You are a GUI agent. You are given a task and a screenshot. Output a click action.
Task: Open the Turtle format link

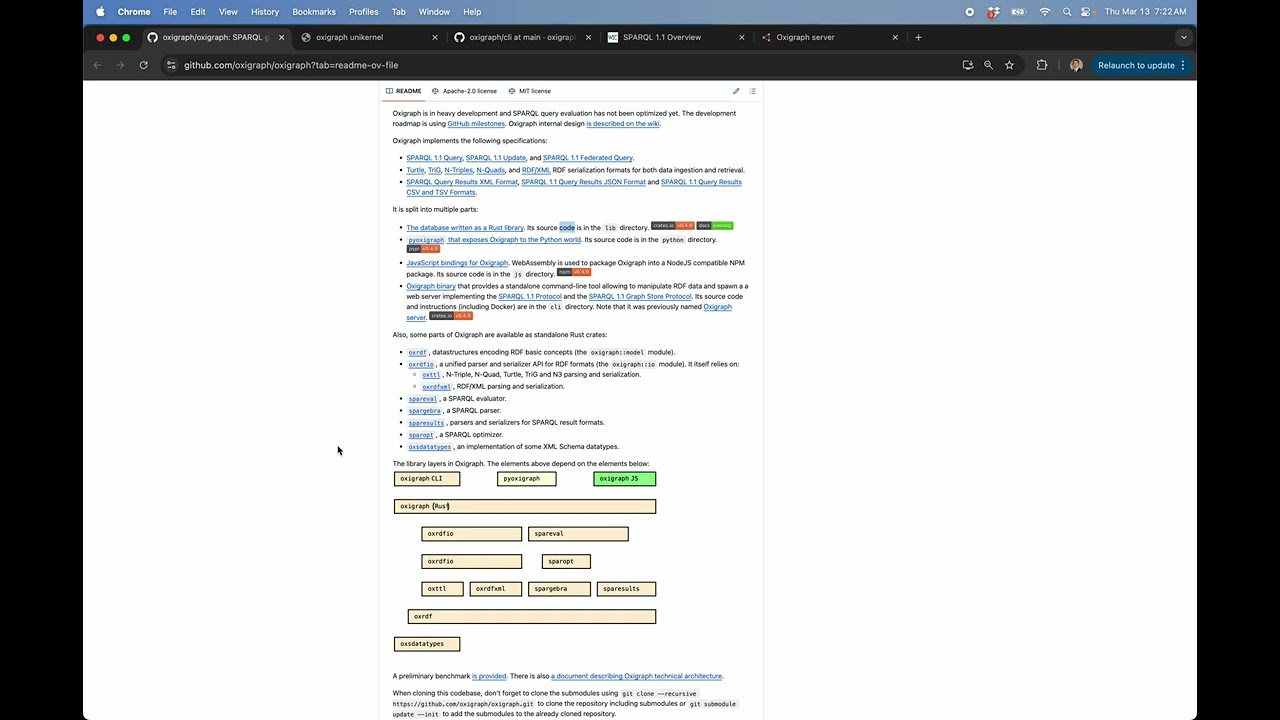click(x=415, y=170)
